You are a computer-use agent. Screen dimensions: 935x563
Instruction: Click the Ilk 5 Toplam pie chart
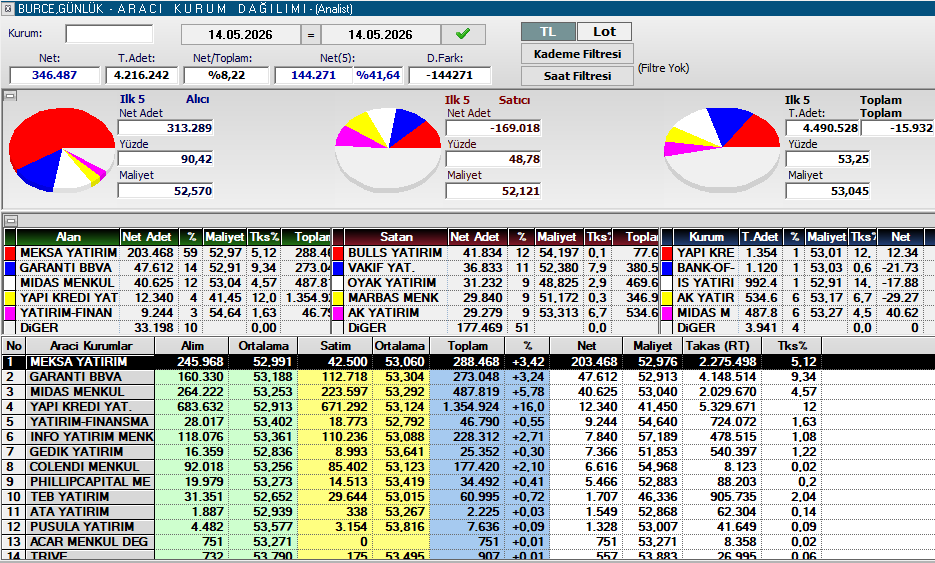click(x=722, y=150)
